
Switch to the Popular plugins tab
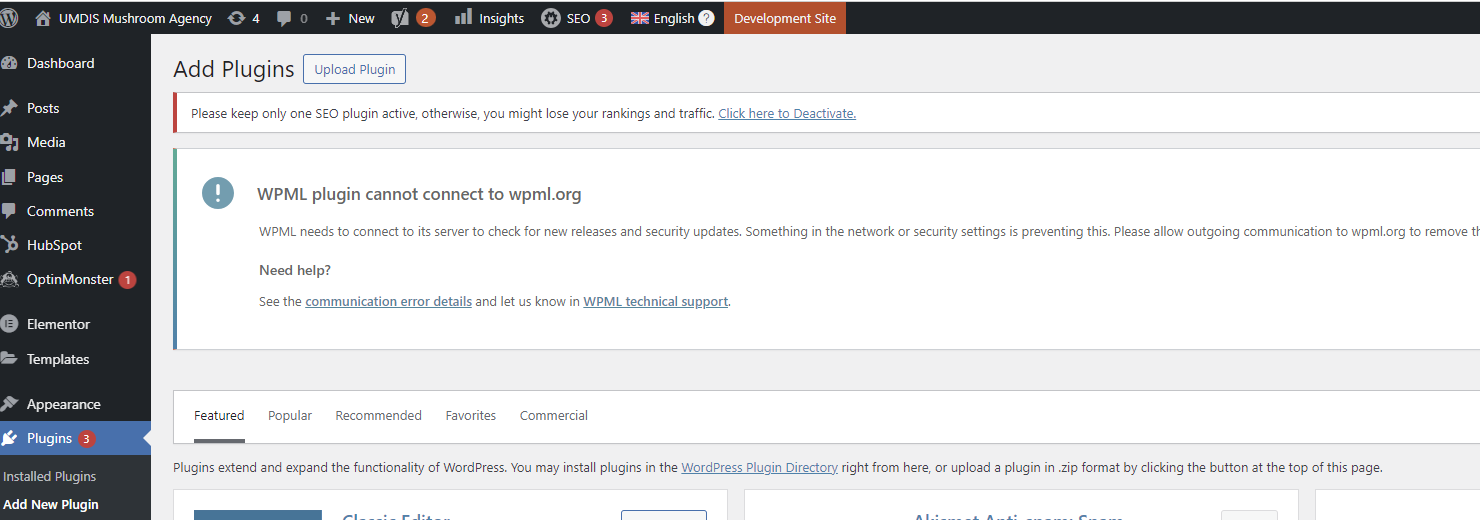tap(290, 416)
